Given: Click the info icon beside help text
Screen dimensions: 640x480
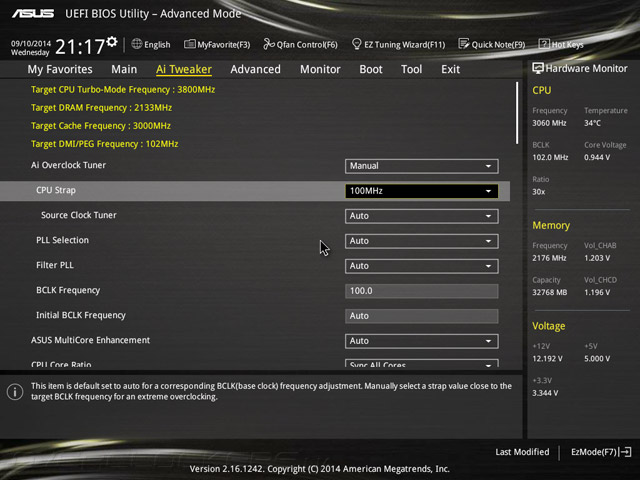Looking at the screenshot, I should (15, 392).
